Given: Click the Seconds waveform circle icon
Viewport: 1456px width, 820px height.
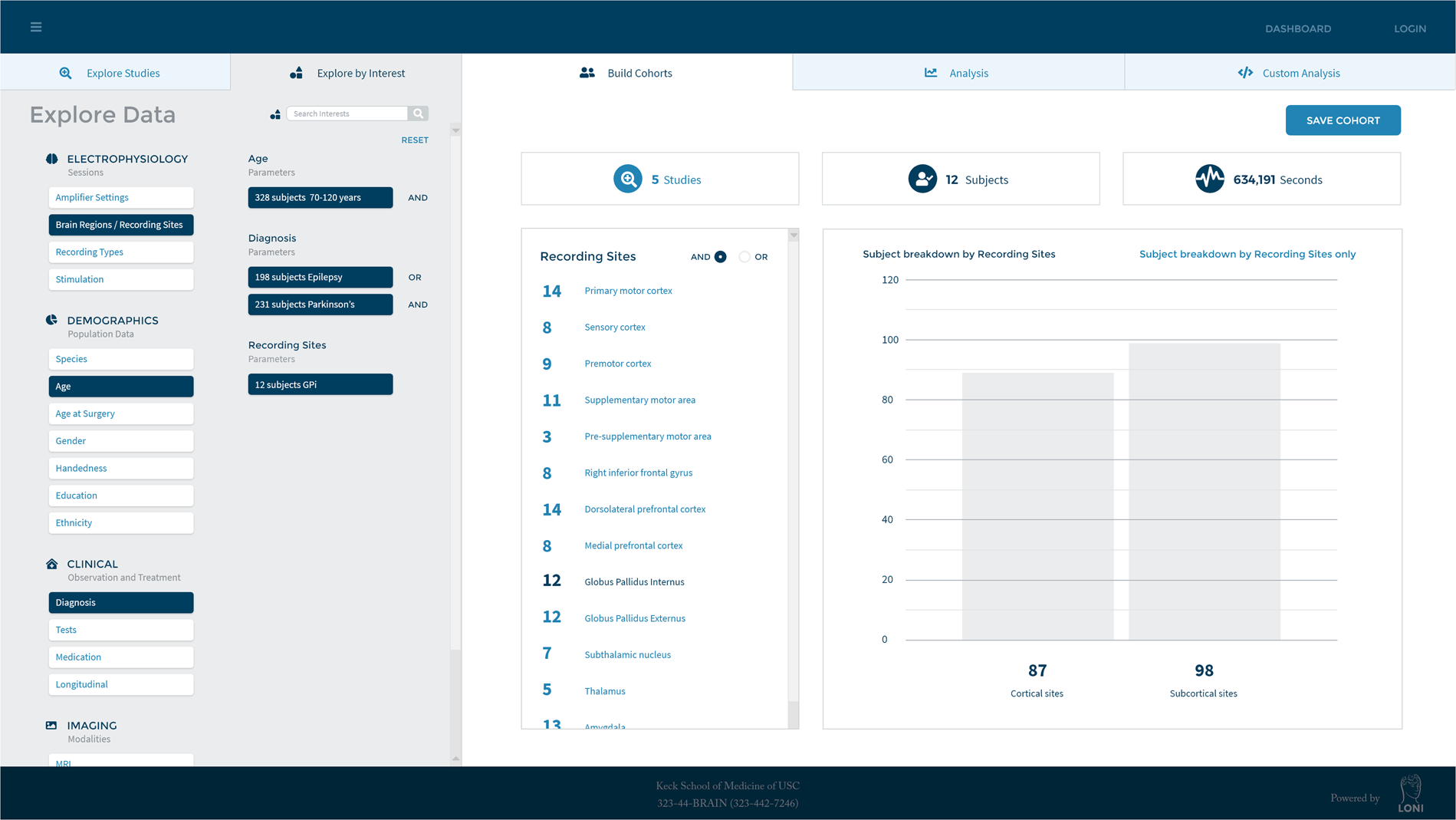Looking at the screenshot, I should 1210,179.
